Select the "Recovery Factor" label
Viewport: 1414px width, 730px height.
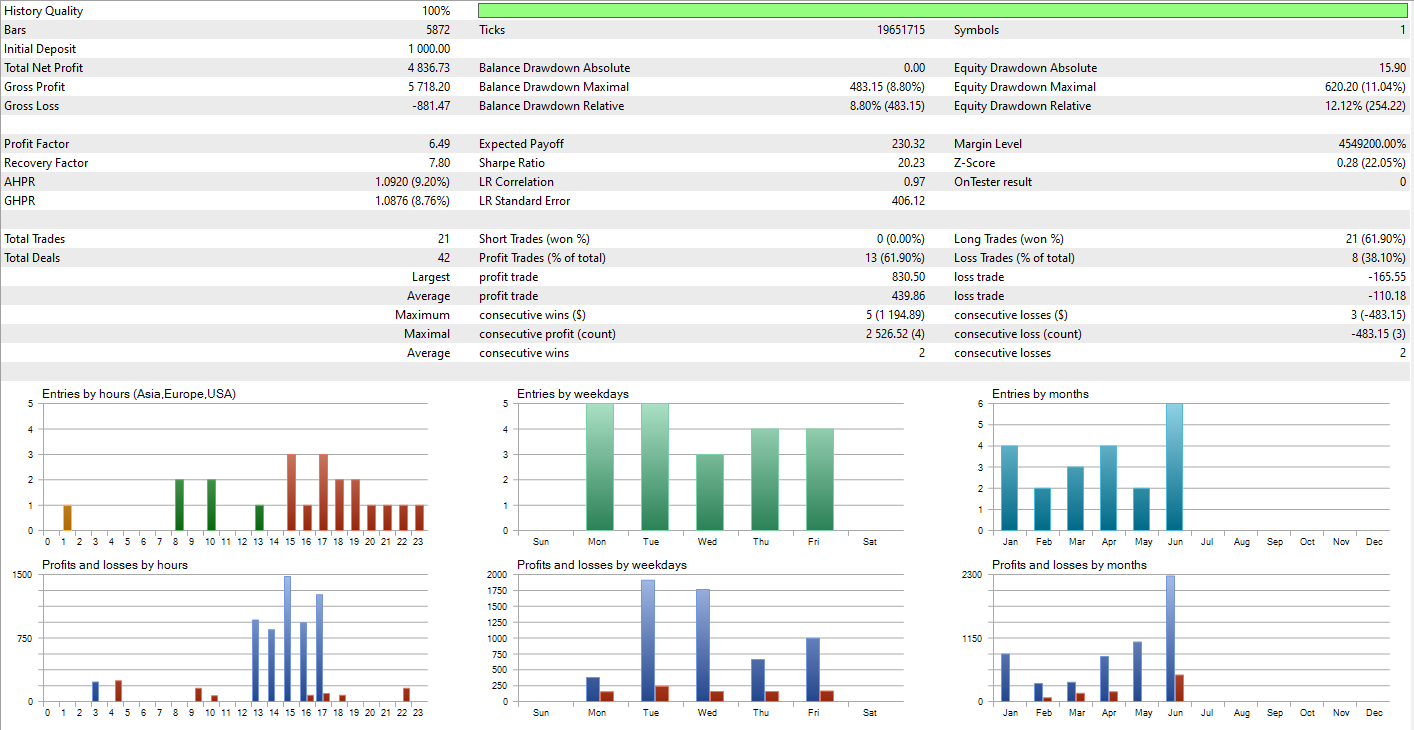click(46, 163)
